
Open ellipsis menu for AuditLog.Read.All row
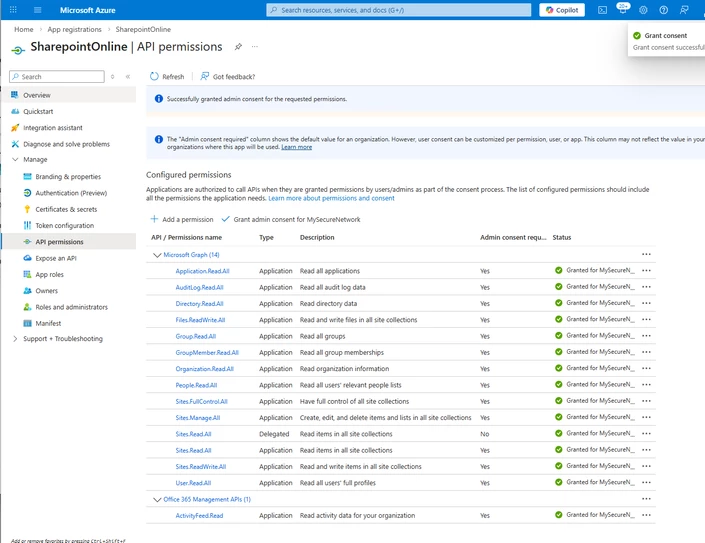pos(646,287)
